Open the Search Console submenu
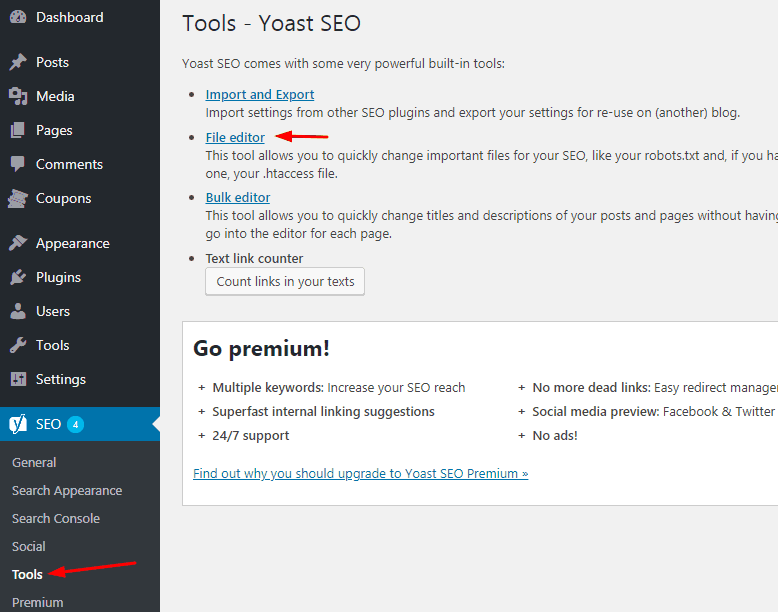The height and width of the screenshot is (612, 778). pos(56,518)
